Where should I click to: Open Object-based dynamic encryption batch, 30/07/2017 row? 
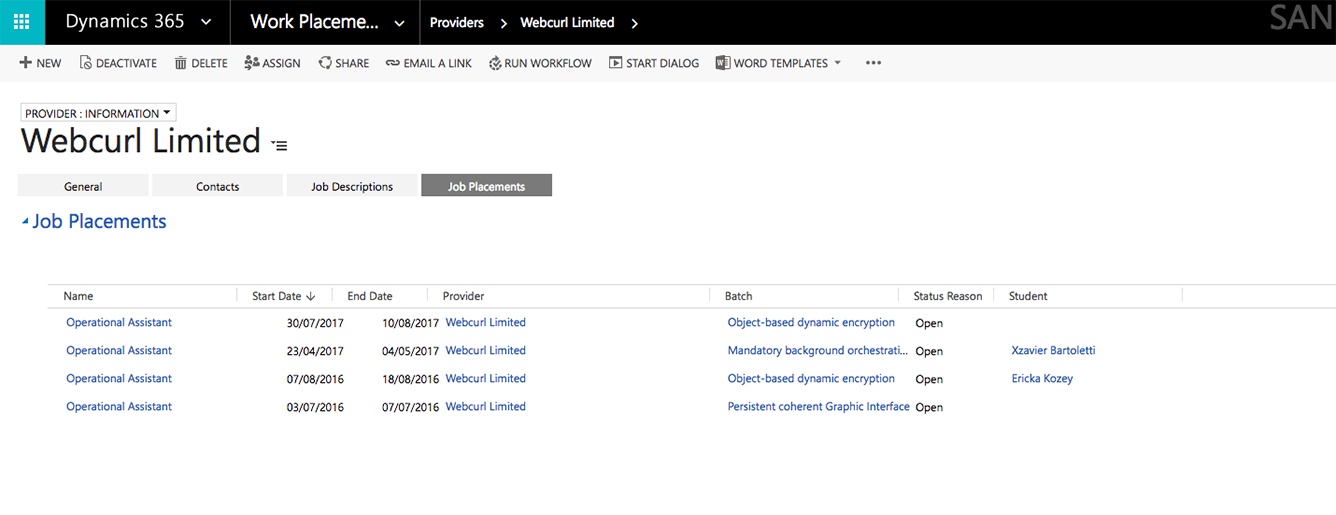(x=811, y=322)
